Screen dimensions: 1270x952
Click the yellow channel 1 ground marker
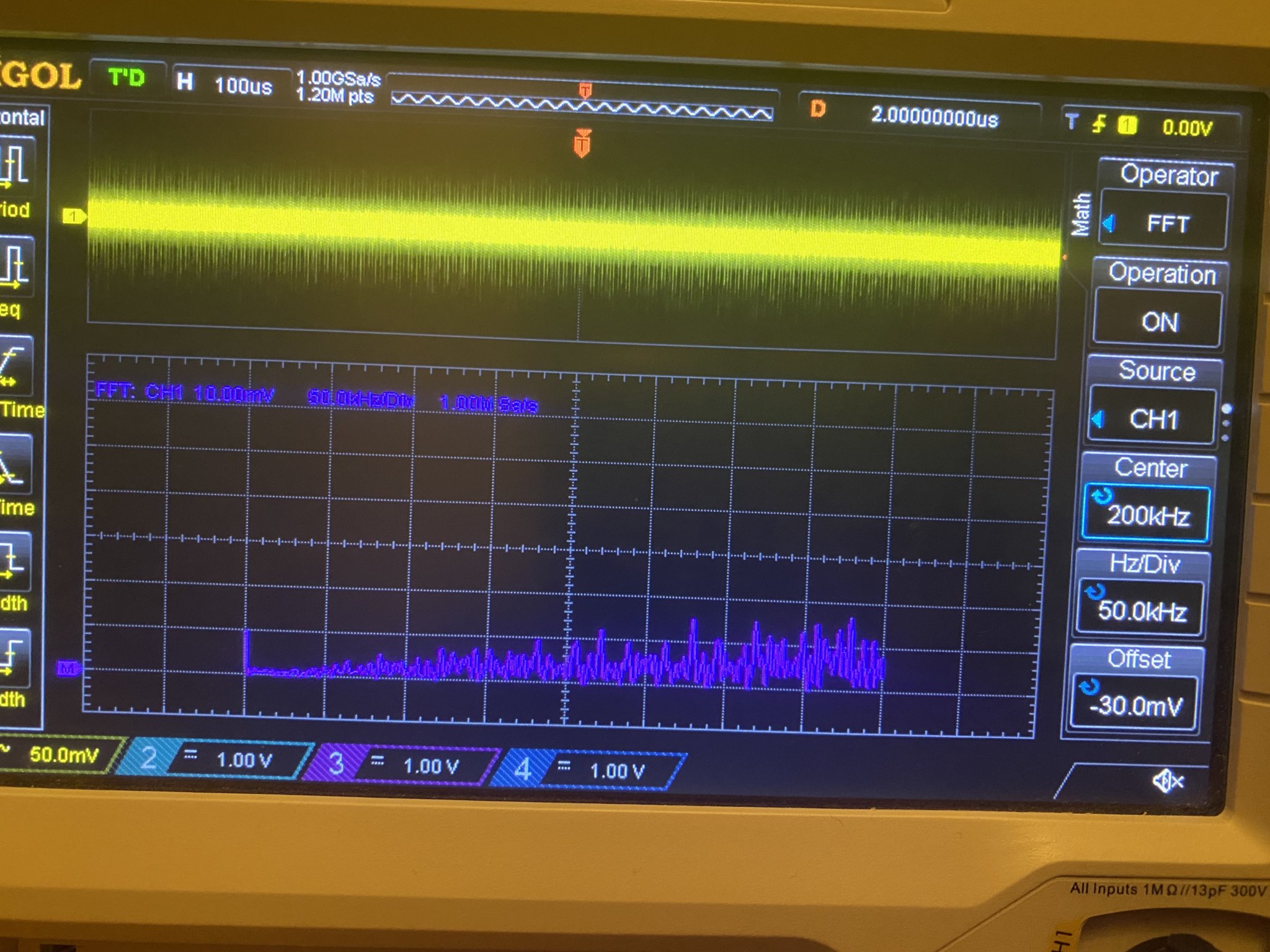point(74,216)
